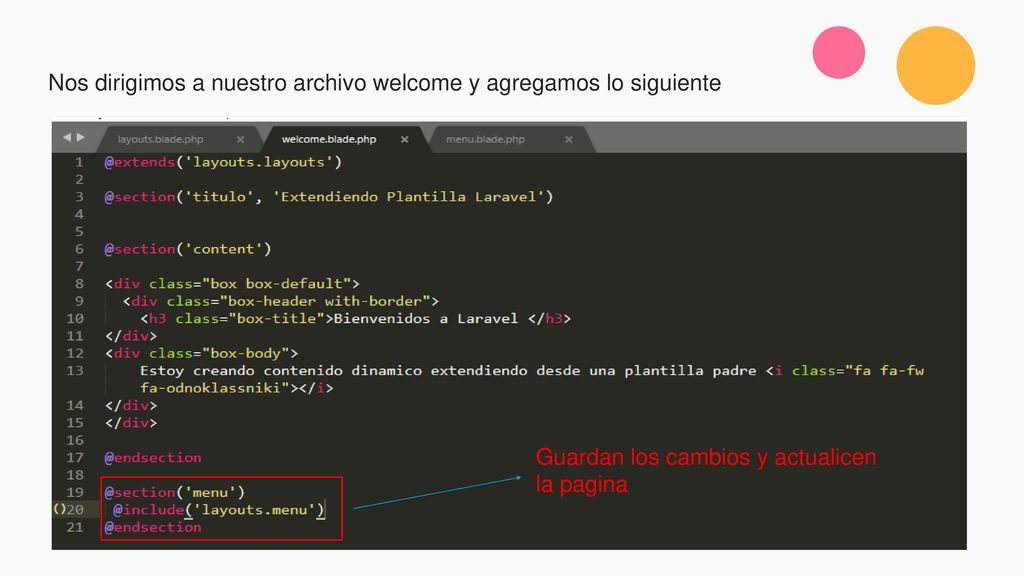Click the @endsection on line 17
The width and height of the screenshot is (1024, 576).
(153, 458)
